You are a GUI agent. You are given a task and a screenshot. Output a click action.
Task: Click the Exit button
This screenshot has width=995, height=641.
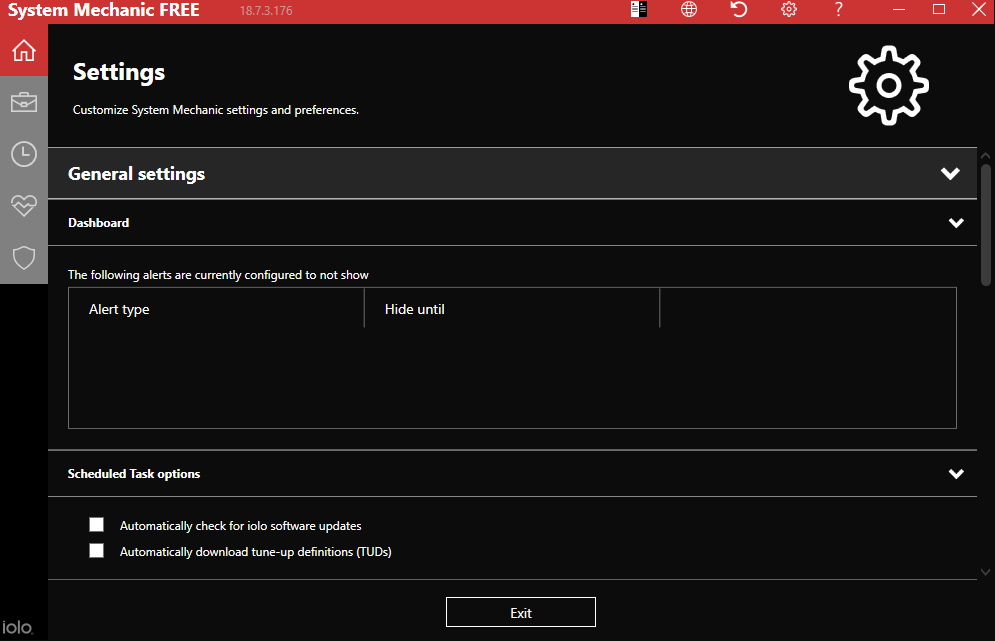click(521, 612)
